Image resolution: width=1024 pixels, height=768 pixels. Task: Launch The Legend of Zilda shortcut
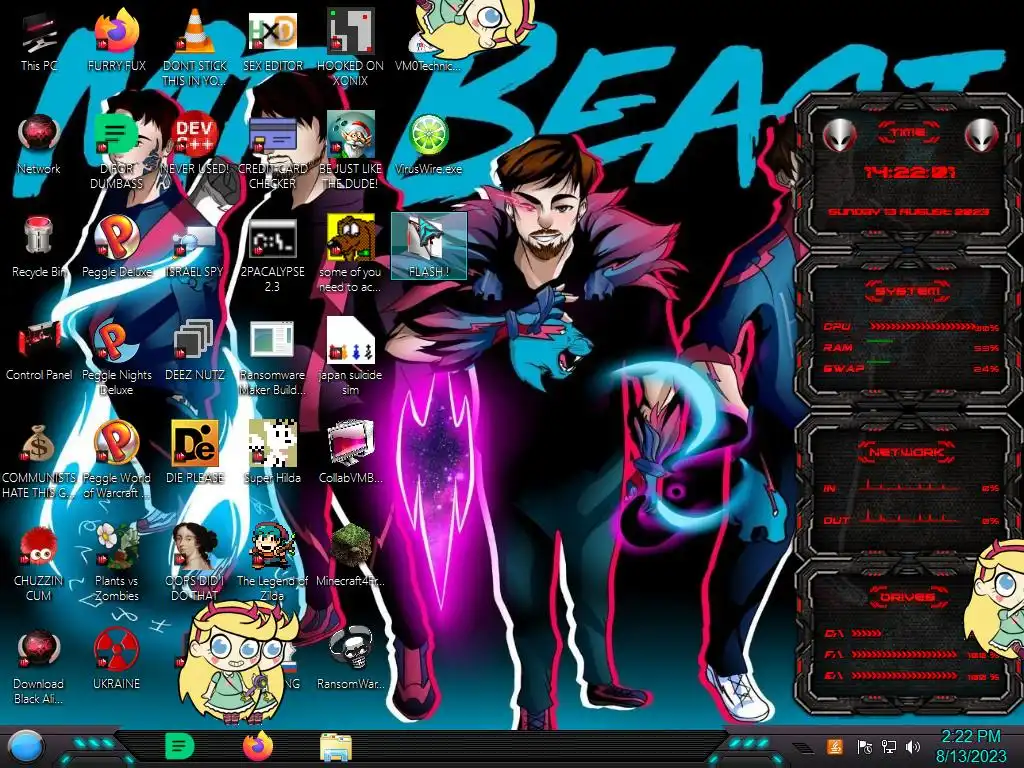coord(272,563)
